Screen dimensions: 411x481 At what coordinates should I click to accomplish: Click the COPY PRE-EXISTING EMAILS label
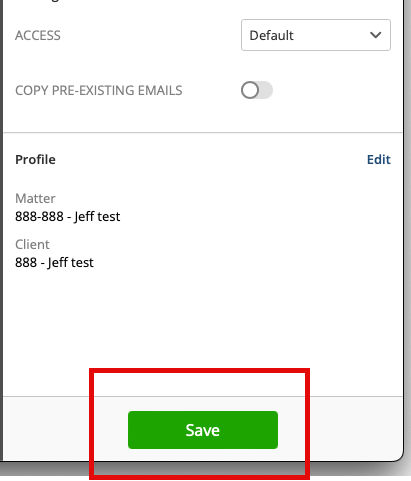99,90
